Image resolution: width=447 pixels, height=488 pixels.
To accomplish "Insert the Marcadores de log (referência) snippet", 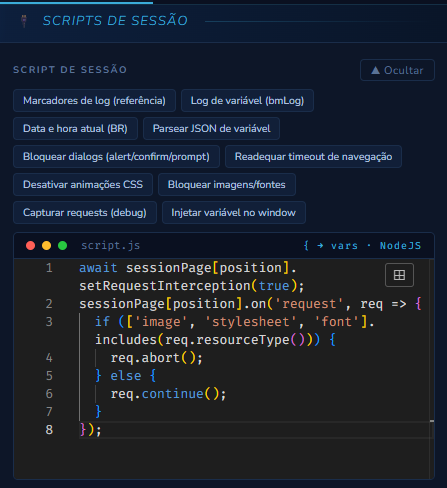I will click(x=94, y=100).
